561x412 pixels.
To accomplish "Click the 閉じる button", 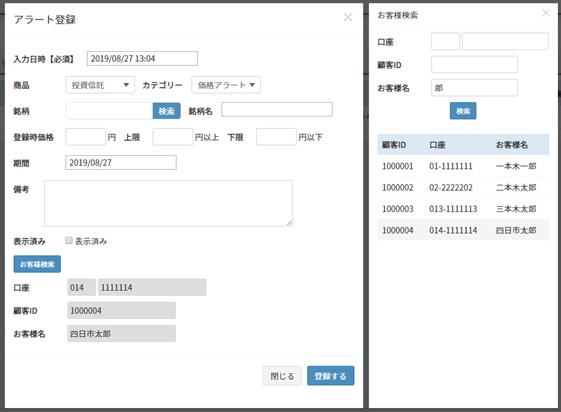I will coord(282,376).
